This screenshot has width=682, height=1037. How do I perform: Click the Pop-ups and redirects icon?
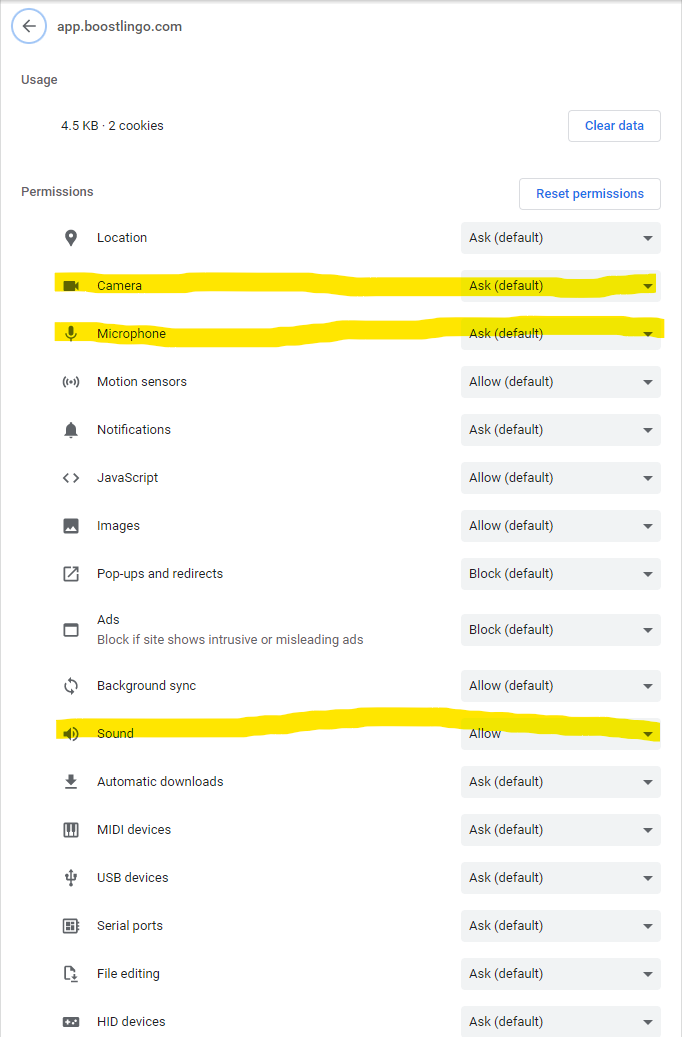point(70,574)
